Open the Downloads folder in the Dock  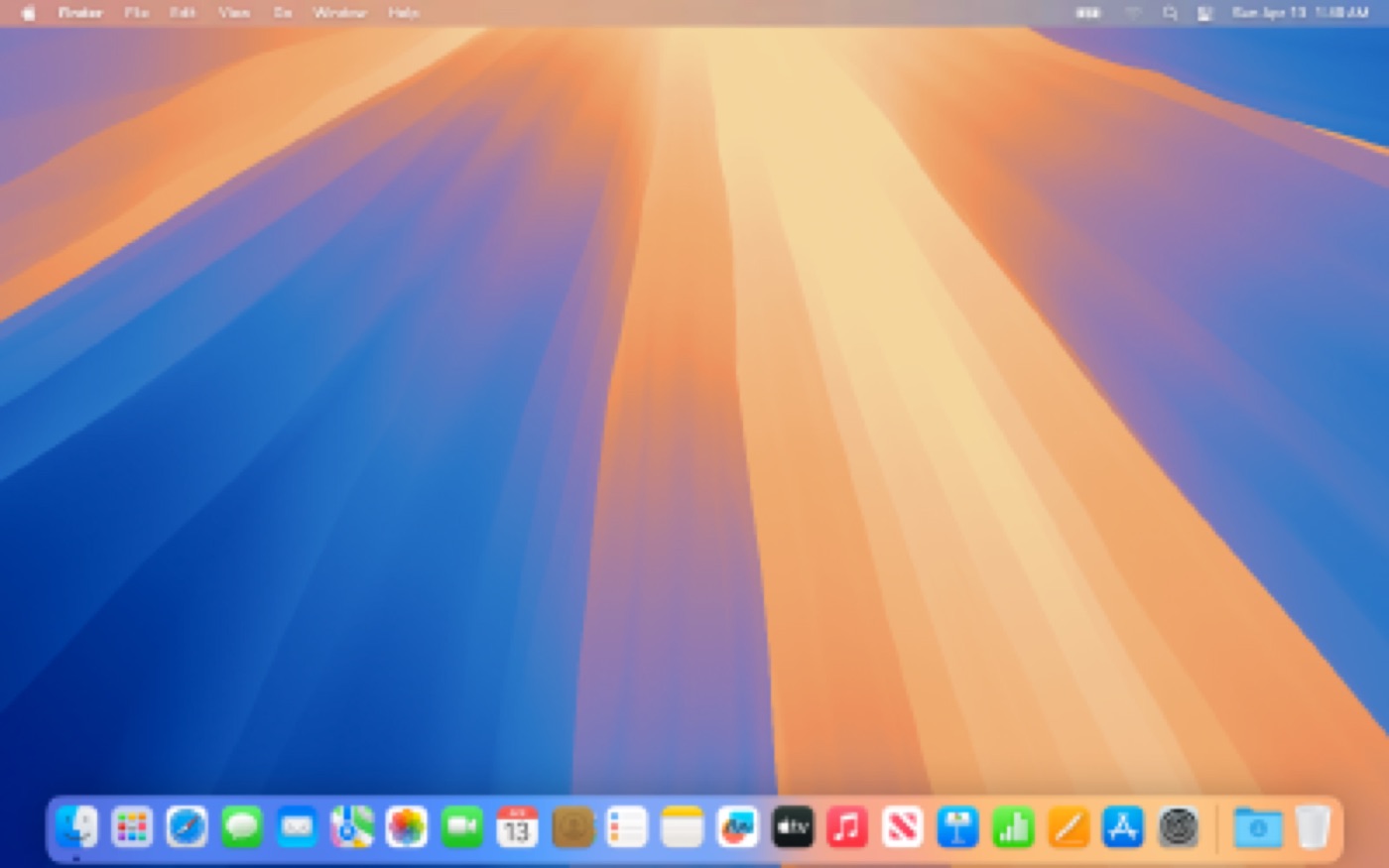pyautogui.click(x=1258, y=826)
